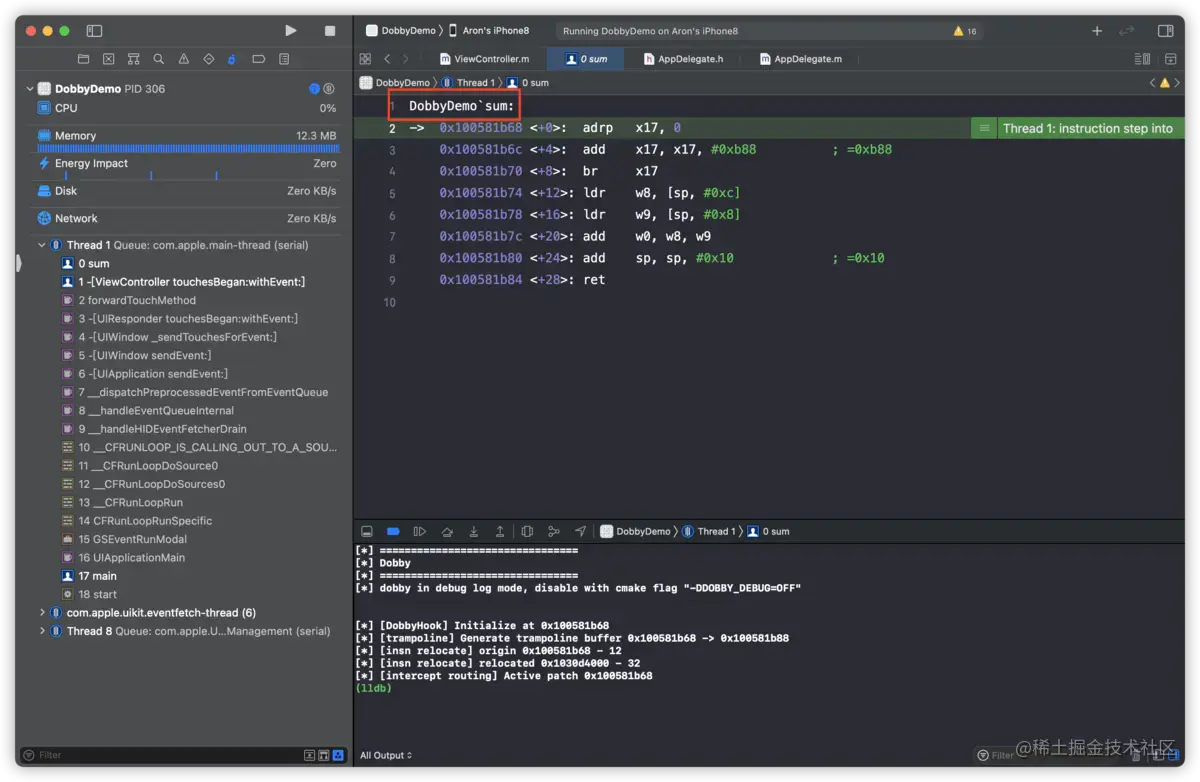Switch to the AppDelegate.h tab
1200x782 pixels.
683,59
